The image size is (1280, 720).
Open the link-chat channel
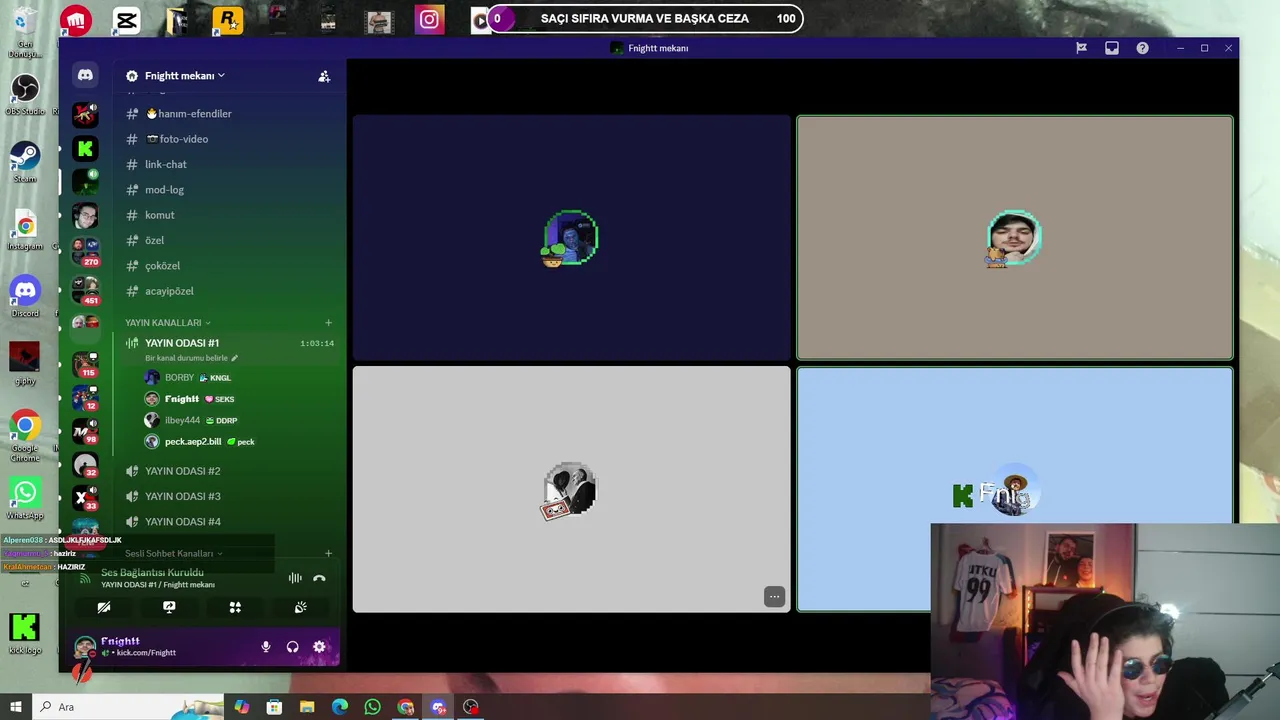(165, 164)
